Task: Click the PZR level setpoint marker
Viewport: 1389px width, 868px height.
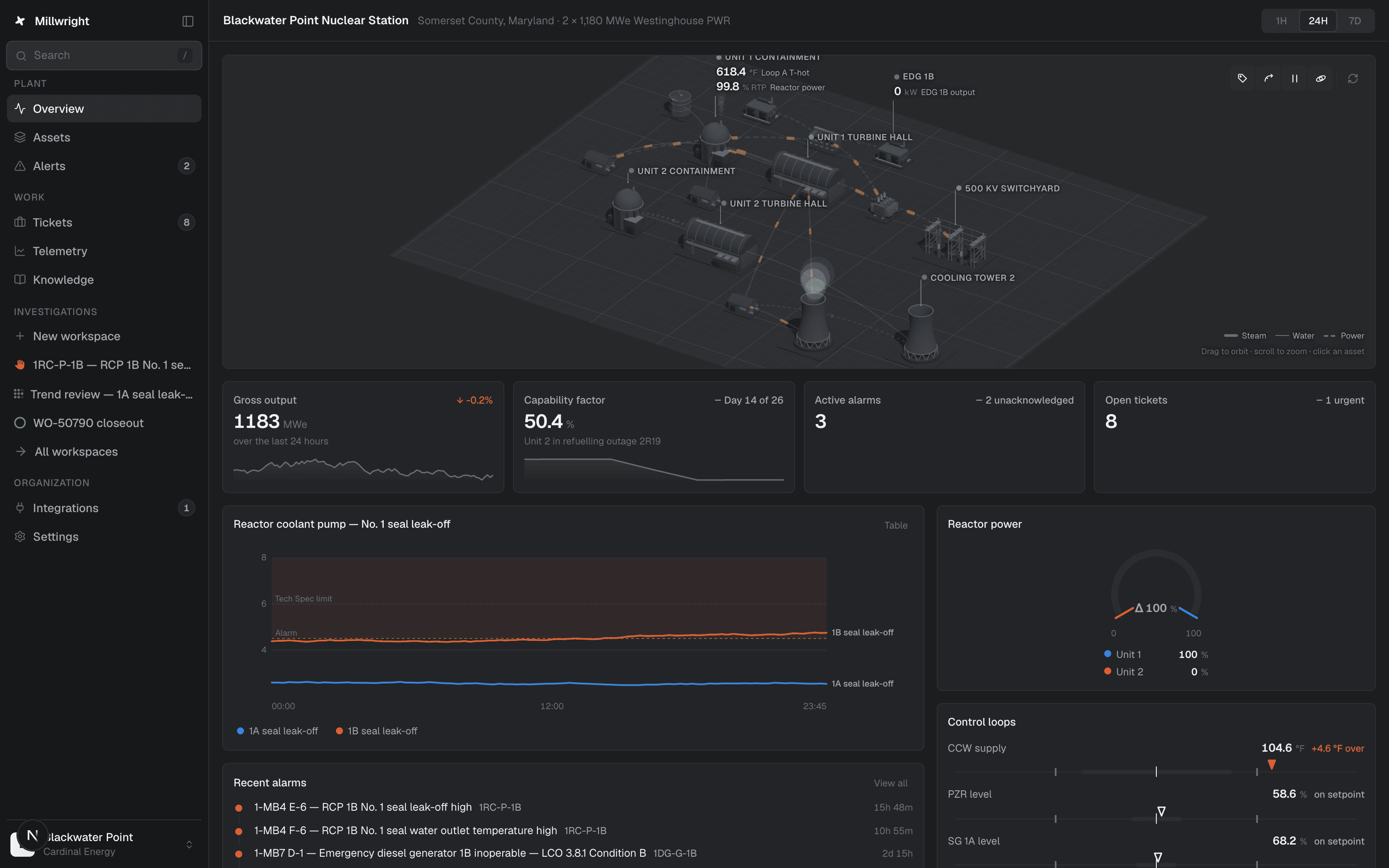Action: pos(1161,811)
